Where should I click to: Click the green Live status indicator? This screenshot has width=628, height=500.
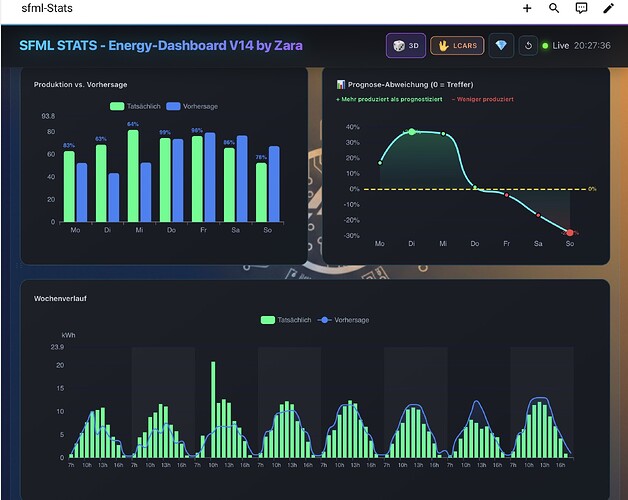545,46
